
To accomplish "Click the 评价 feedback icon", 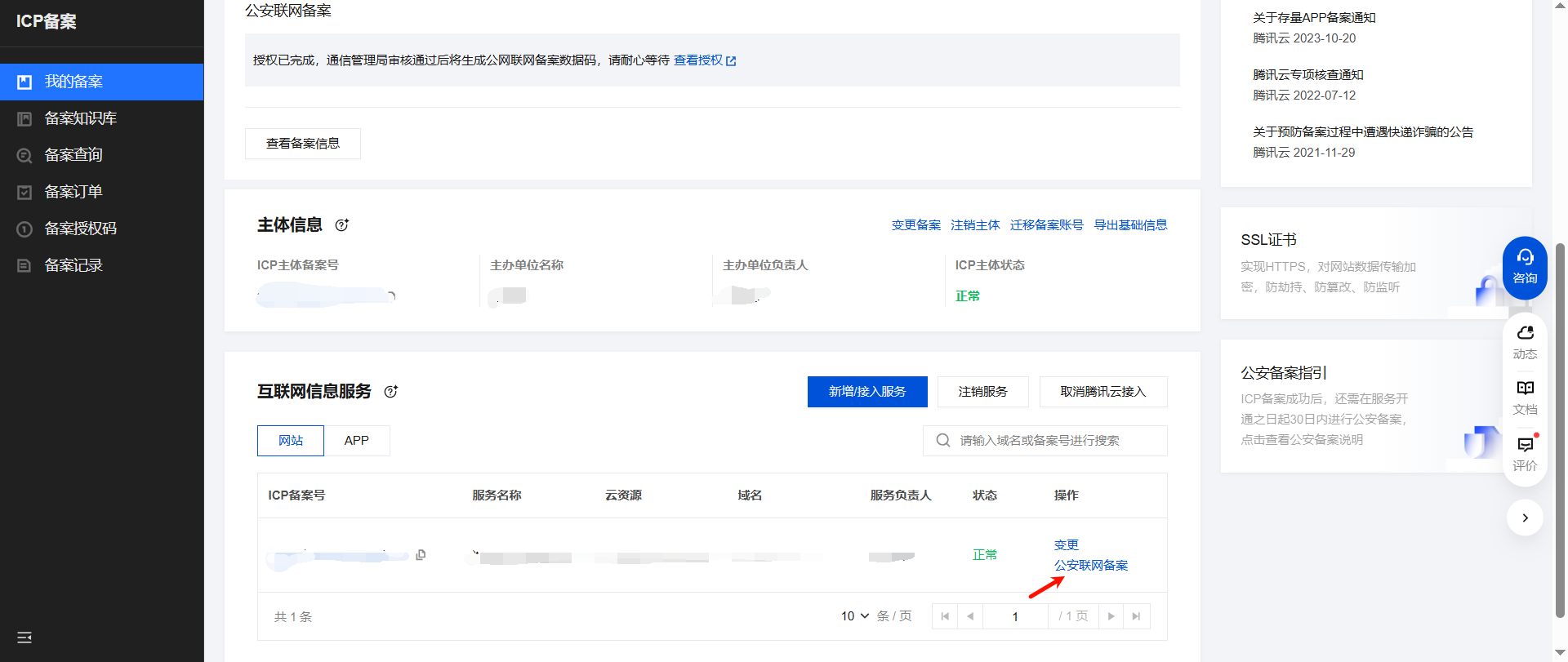I will pos(1525,445).
